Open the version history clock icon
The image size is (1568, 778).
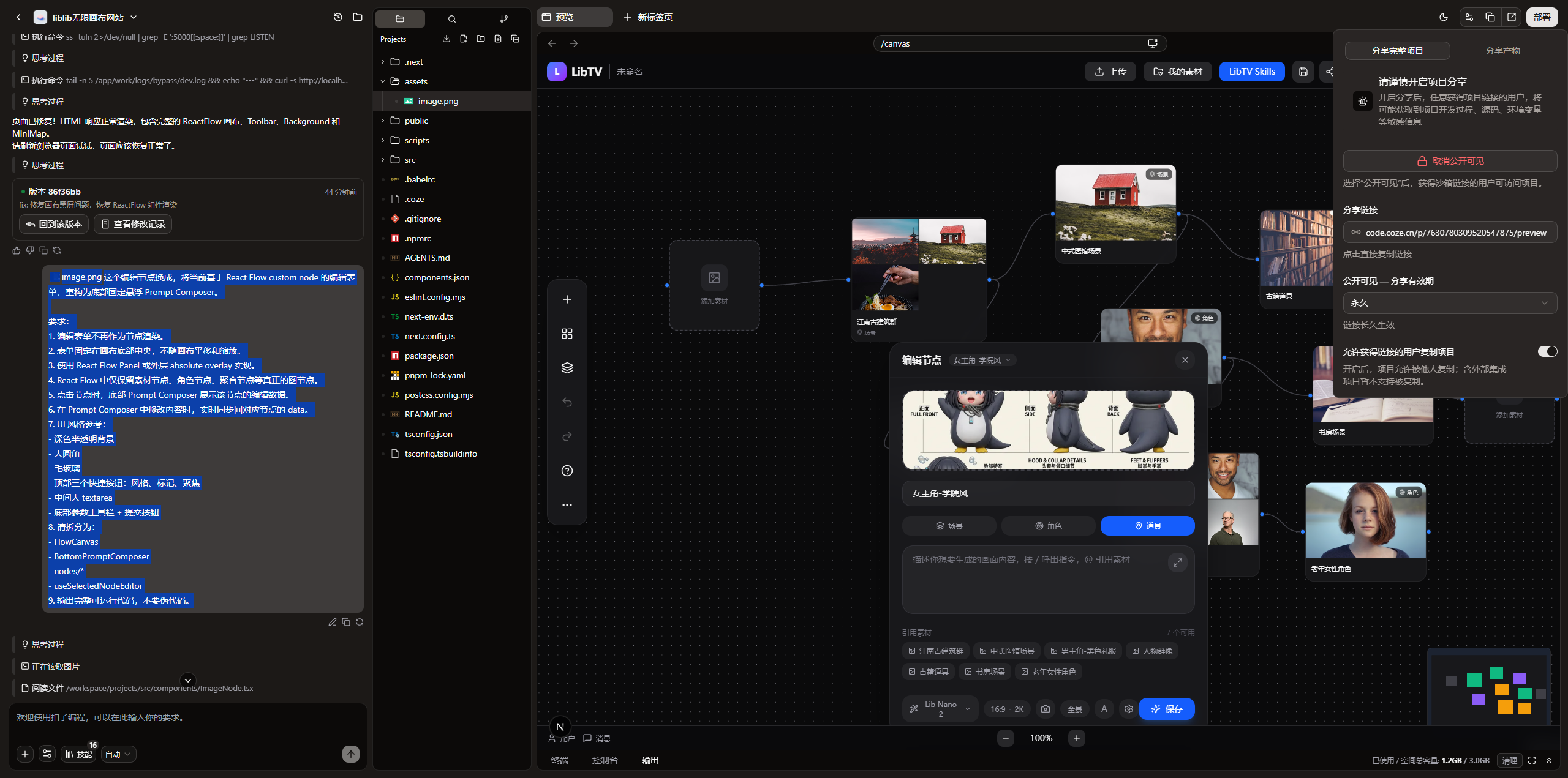pyautogui.click(x=337, y=17)
